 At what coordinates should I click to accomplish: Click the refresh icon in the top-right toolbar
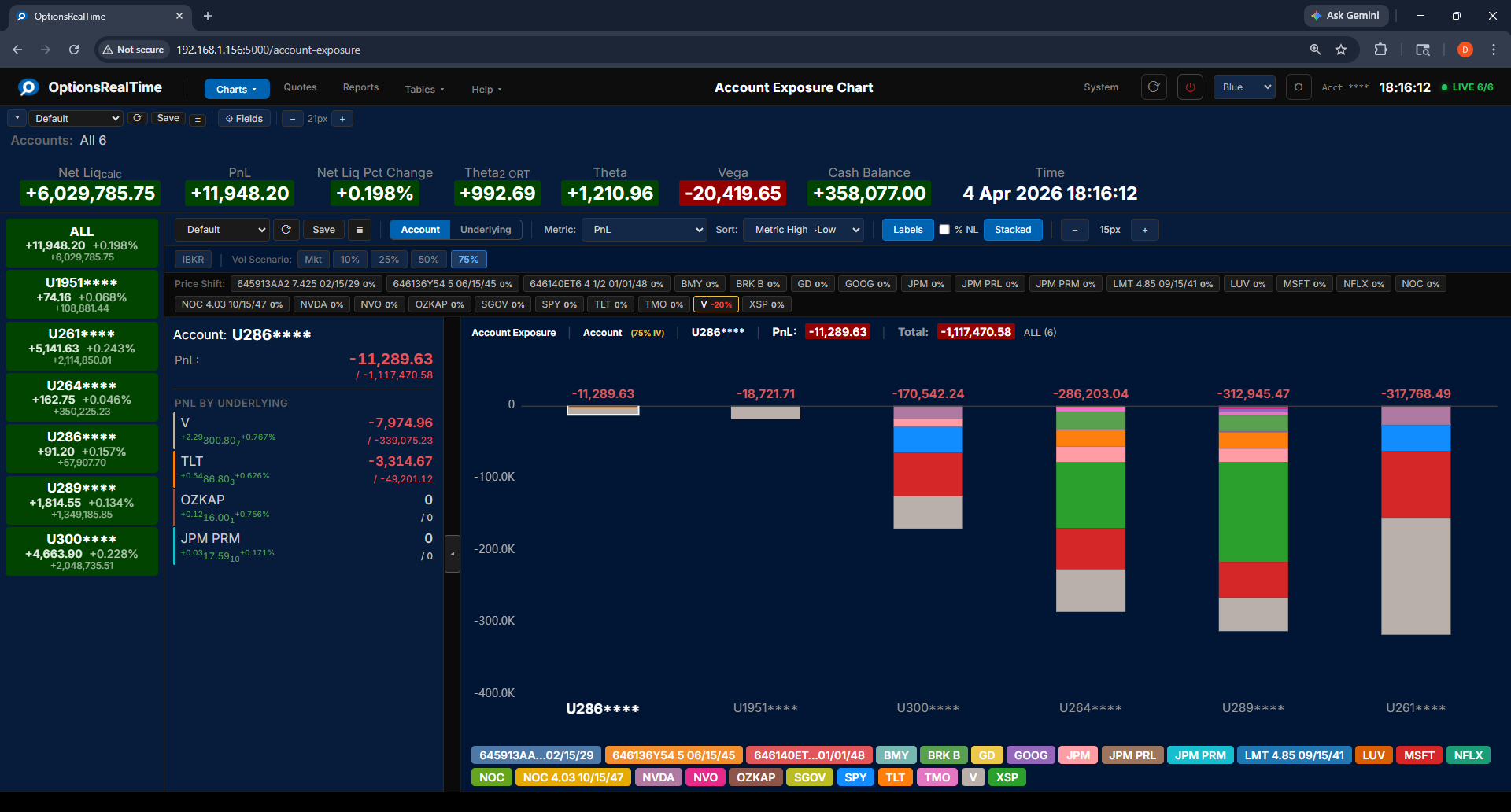(x=1154, y=87)
